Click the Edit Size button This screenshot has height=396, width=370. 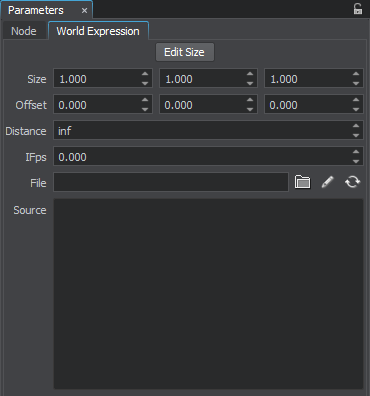click(185, 52)
